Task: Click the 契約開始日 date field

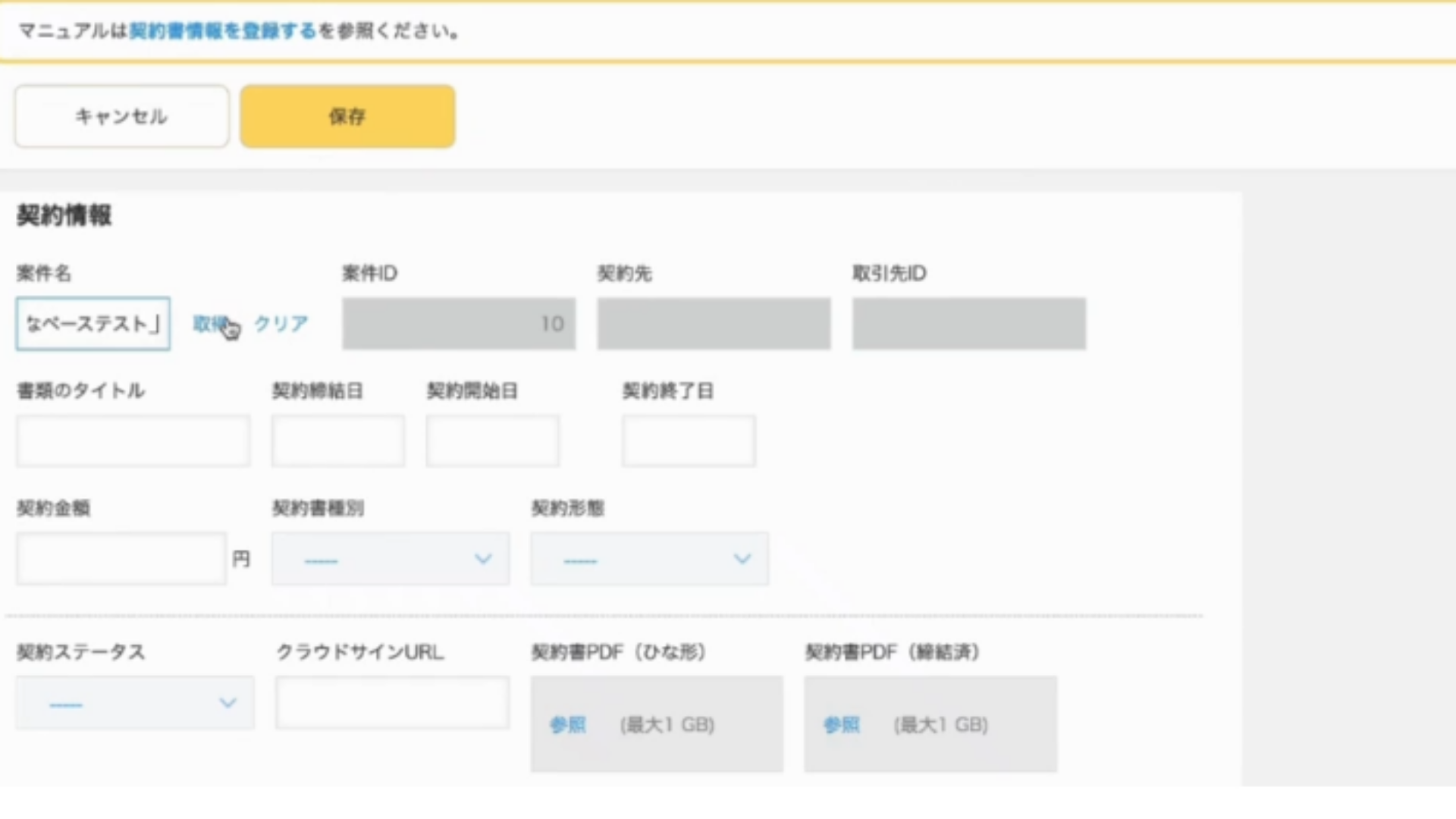Action: click(491, 440)
